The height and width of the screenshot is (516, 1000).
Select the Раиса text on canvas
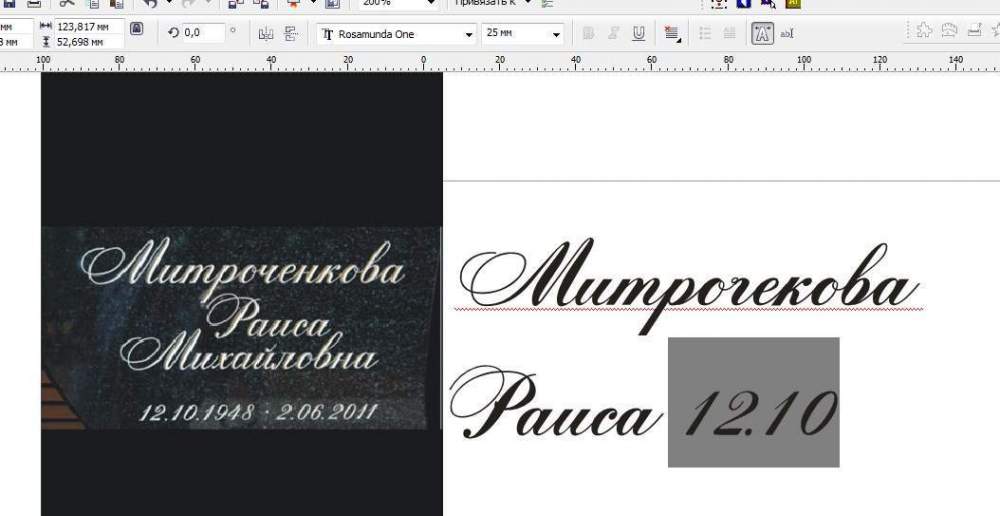click(555, 403)
